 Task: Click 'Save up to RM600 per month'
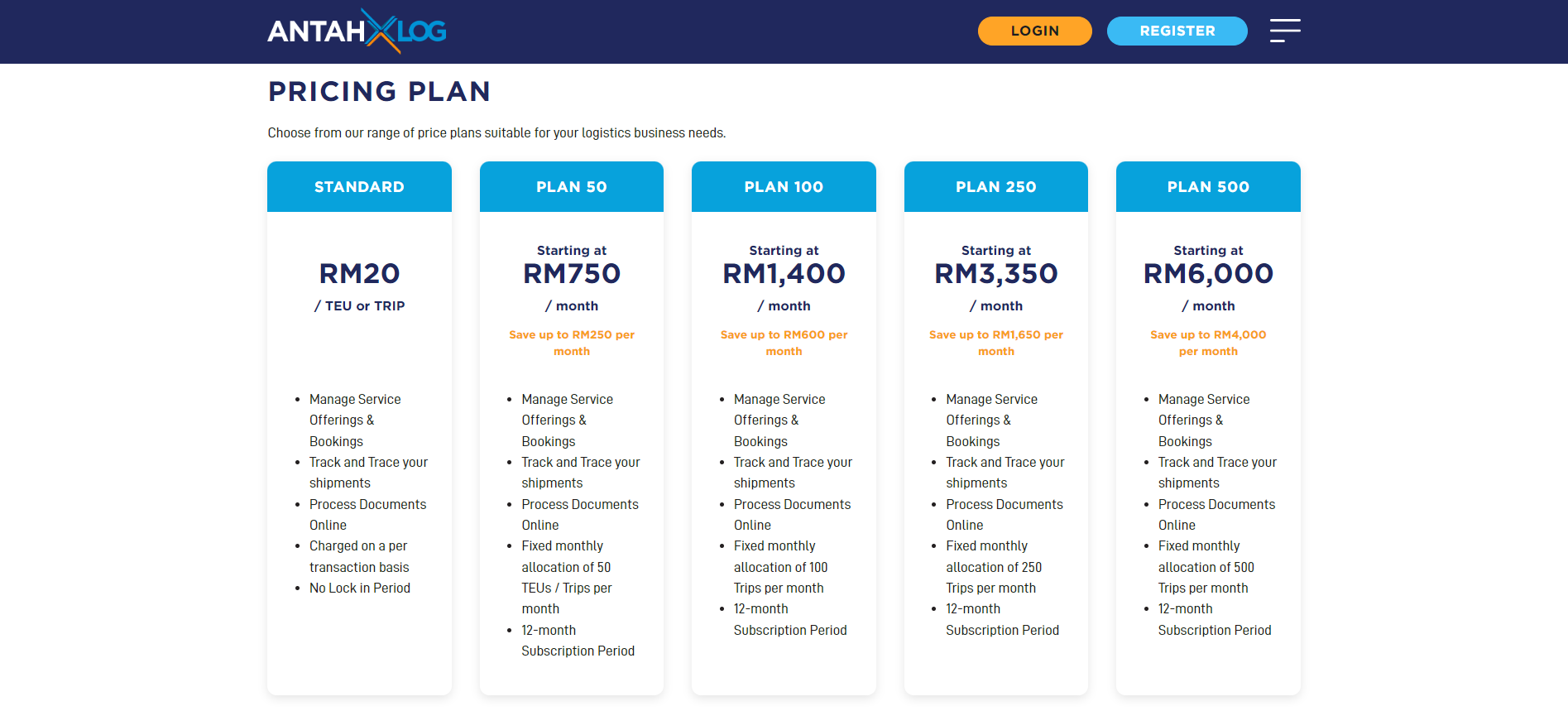784,343
